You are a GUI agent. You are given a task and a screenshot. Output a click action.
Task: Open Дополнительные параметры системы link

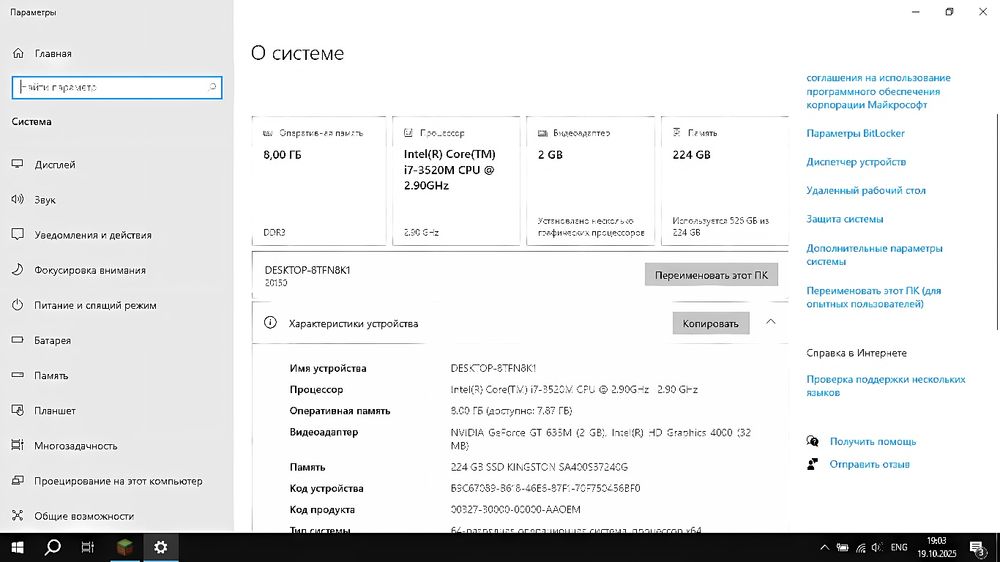874,255
